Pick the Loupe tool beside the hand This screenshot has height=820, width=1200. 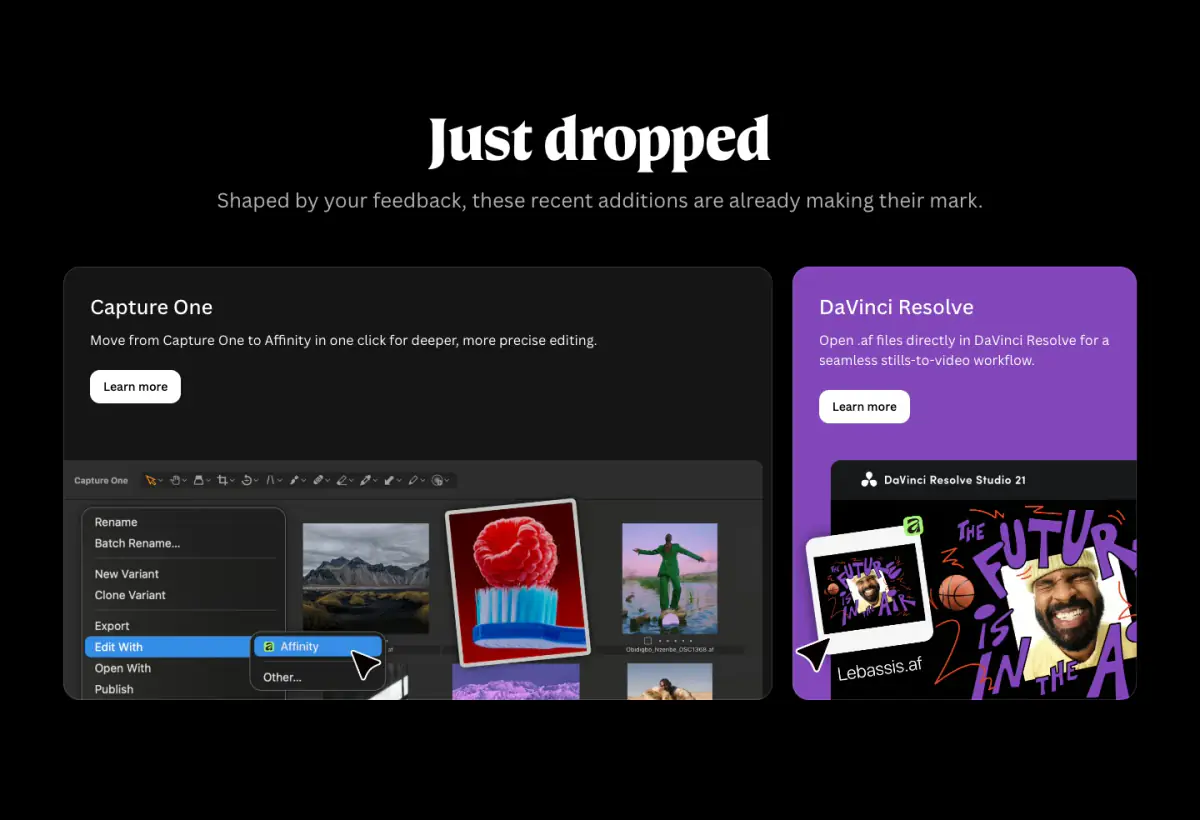point(198,481)
